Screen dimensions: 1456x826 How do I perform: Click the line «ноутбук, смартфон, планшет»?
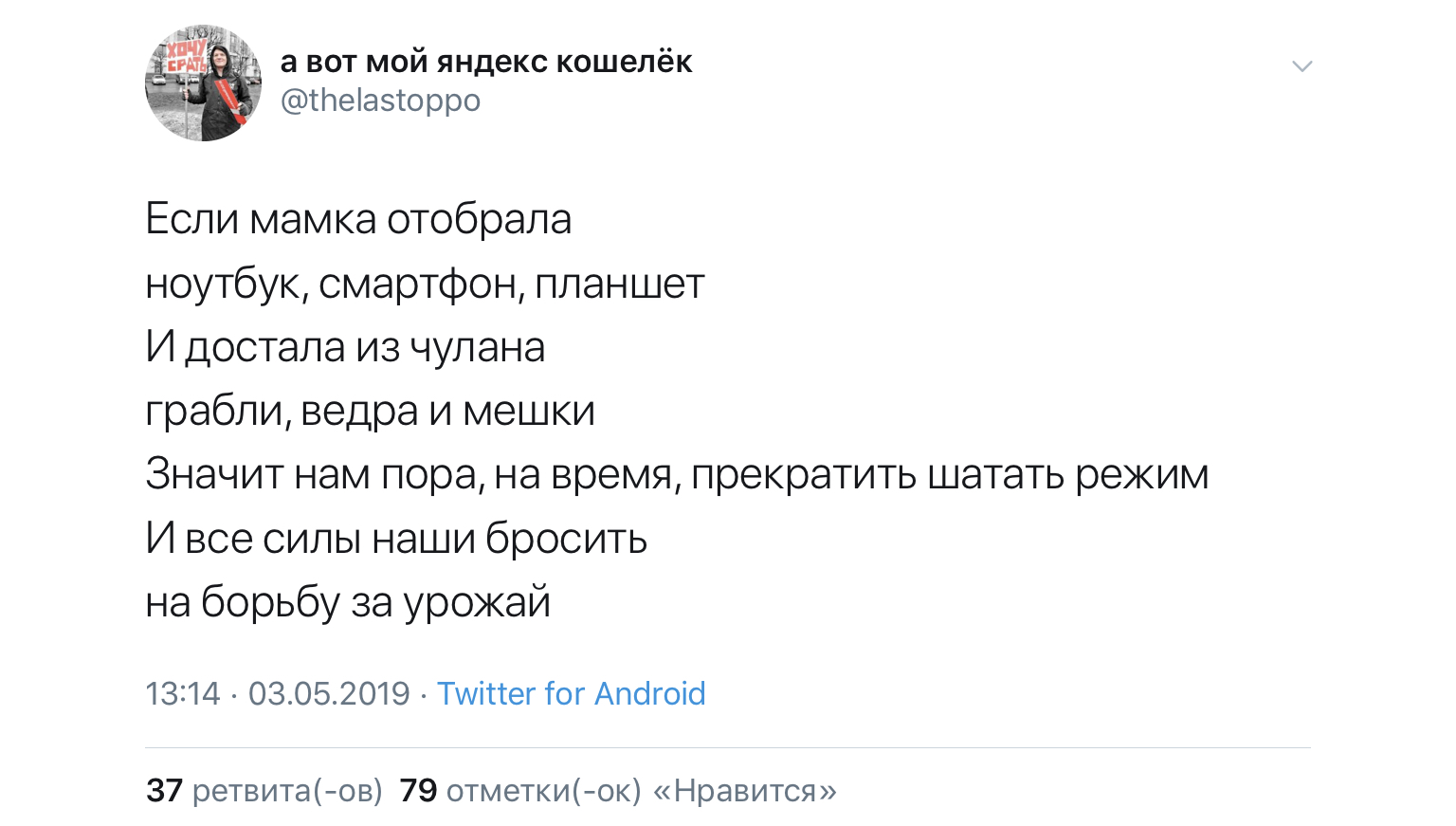425,284
